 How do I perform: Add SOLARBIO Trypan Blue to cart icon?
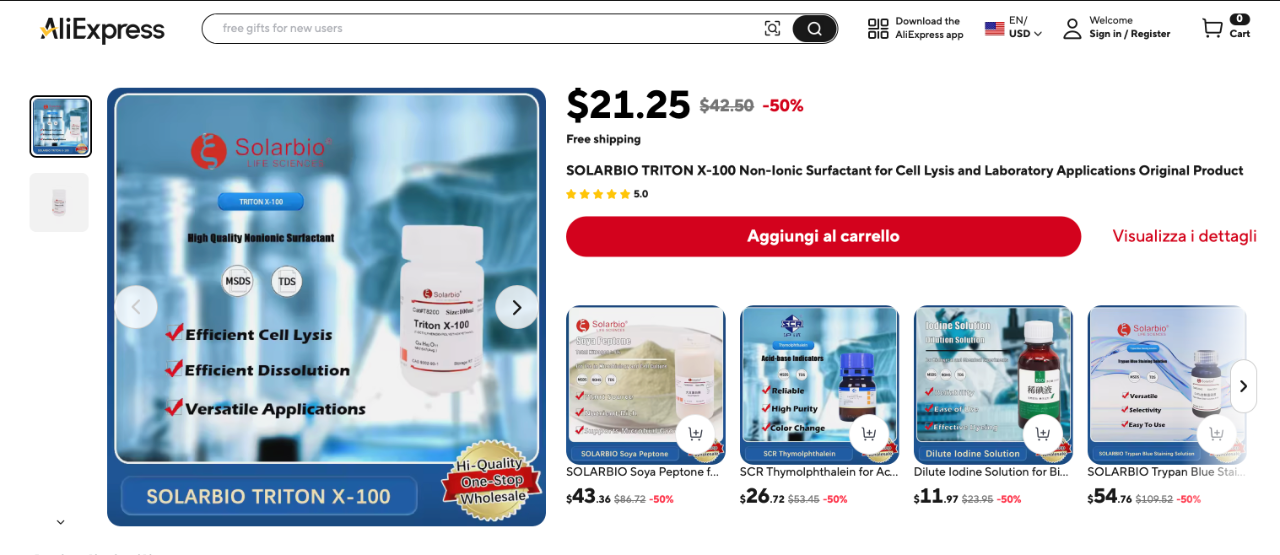(x=1216, y=434)
